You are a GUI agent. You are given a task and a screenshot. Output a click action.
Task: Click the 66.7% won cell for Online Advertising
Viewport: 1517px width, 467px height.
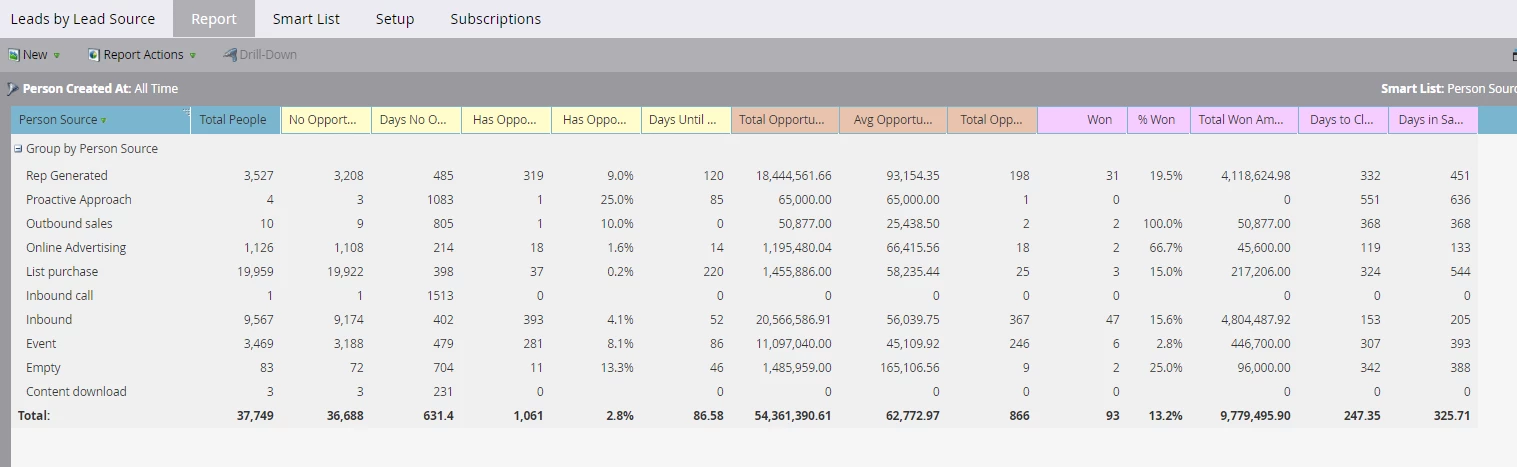[x=1165, y=248]
